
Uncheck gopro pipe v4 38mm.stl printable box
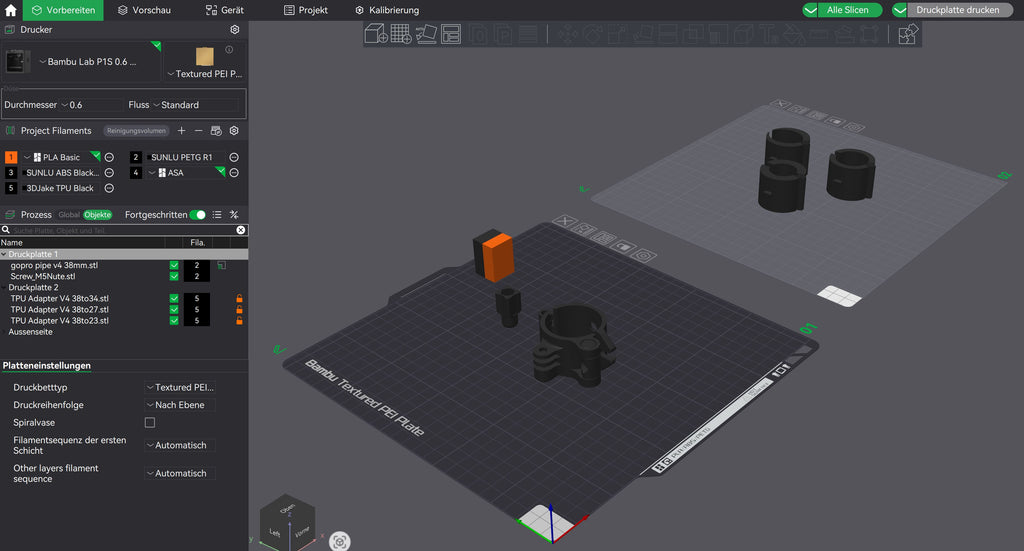coord(174,265)
